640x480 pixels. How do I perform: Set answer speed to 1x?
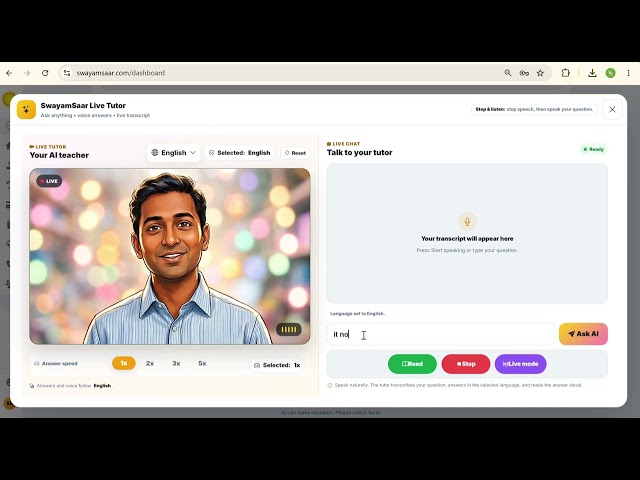[124, 363]
